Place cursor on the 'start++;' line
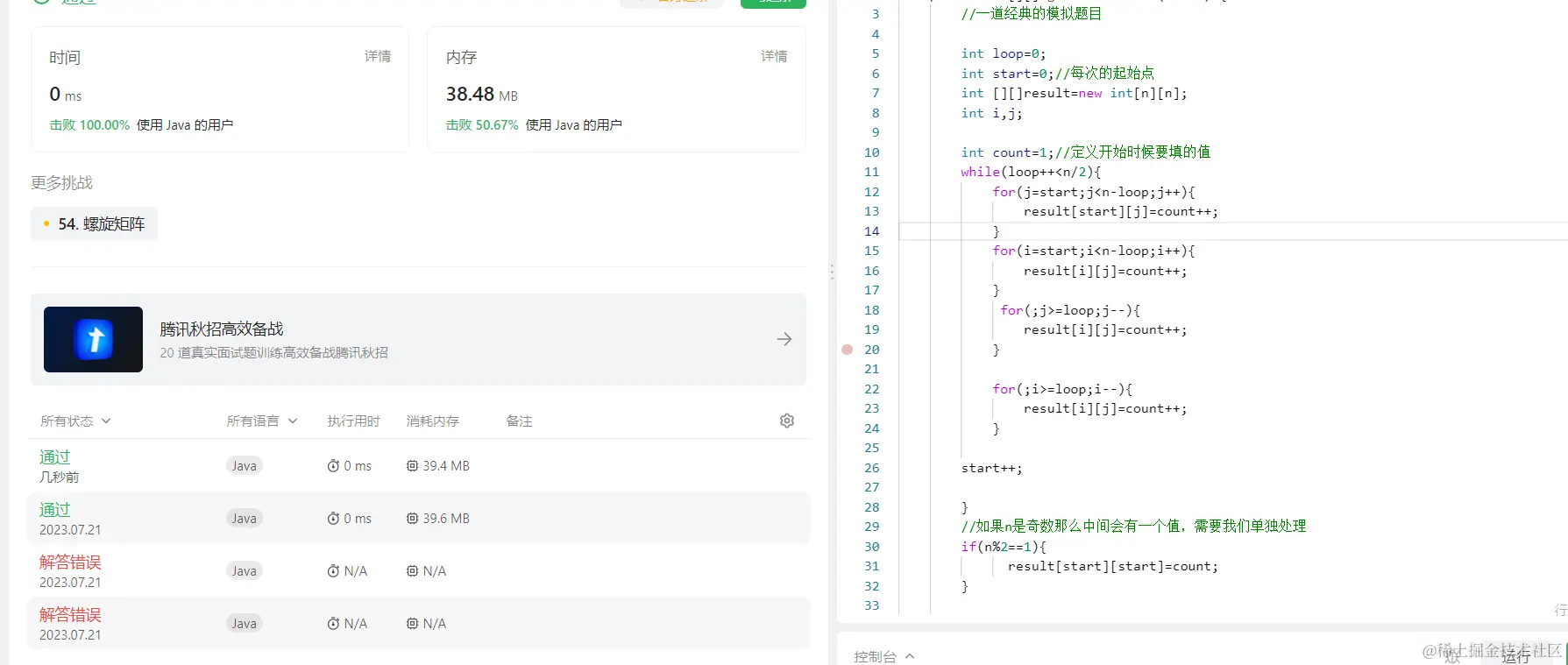The width and height of the screenshot is (1568, 665). click(x=991, y=468)
